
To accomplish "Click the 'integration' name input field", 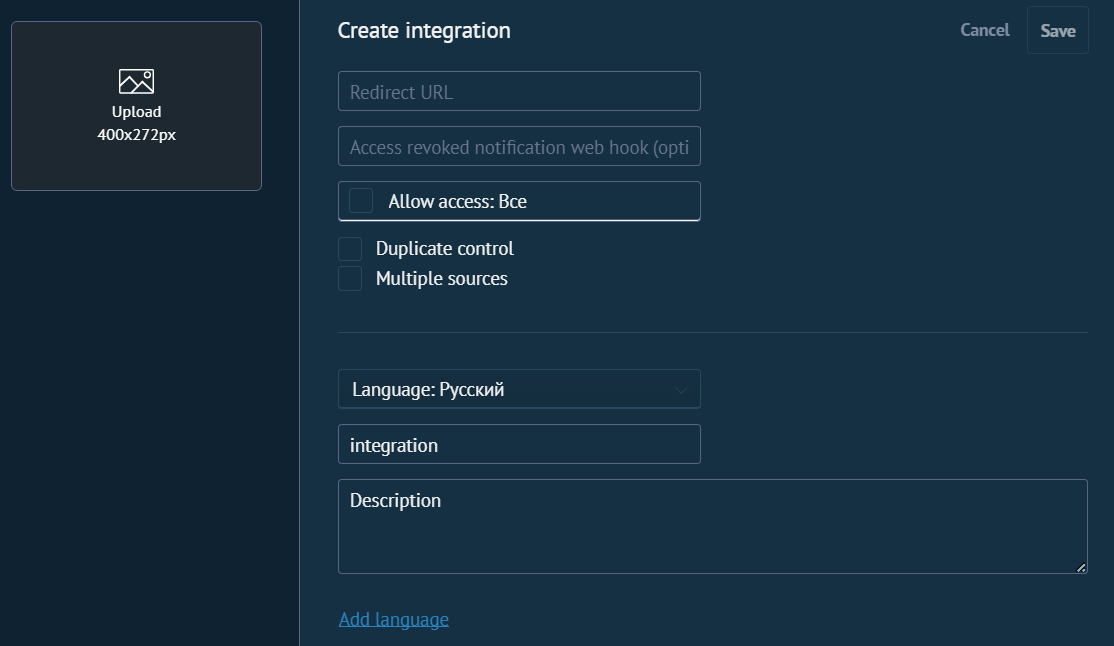I will click(x=519, y=445).
